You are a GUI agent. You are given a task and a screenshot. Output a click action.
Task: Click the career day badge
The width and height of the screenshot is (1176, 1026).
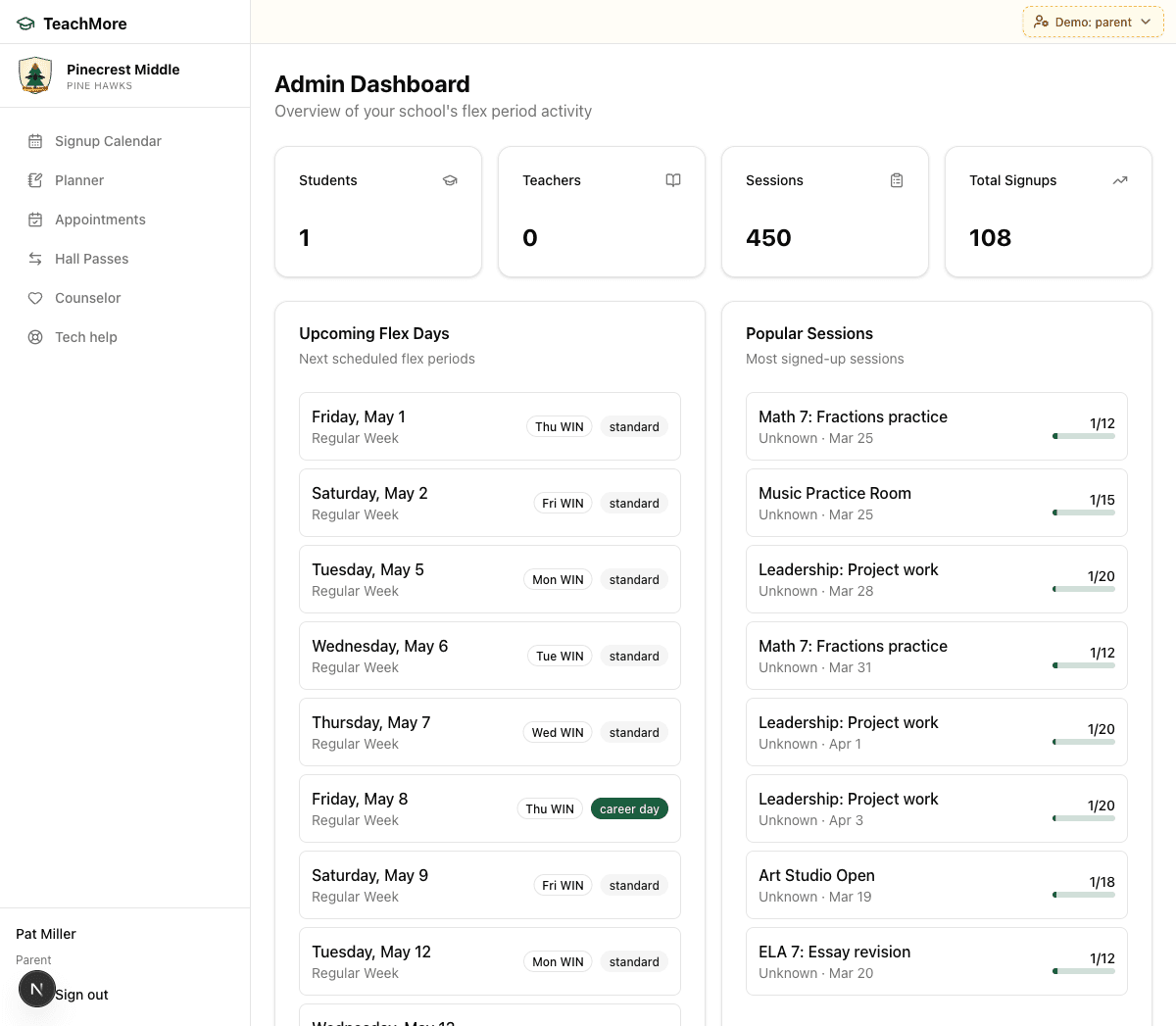(x=629, y=809)
